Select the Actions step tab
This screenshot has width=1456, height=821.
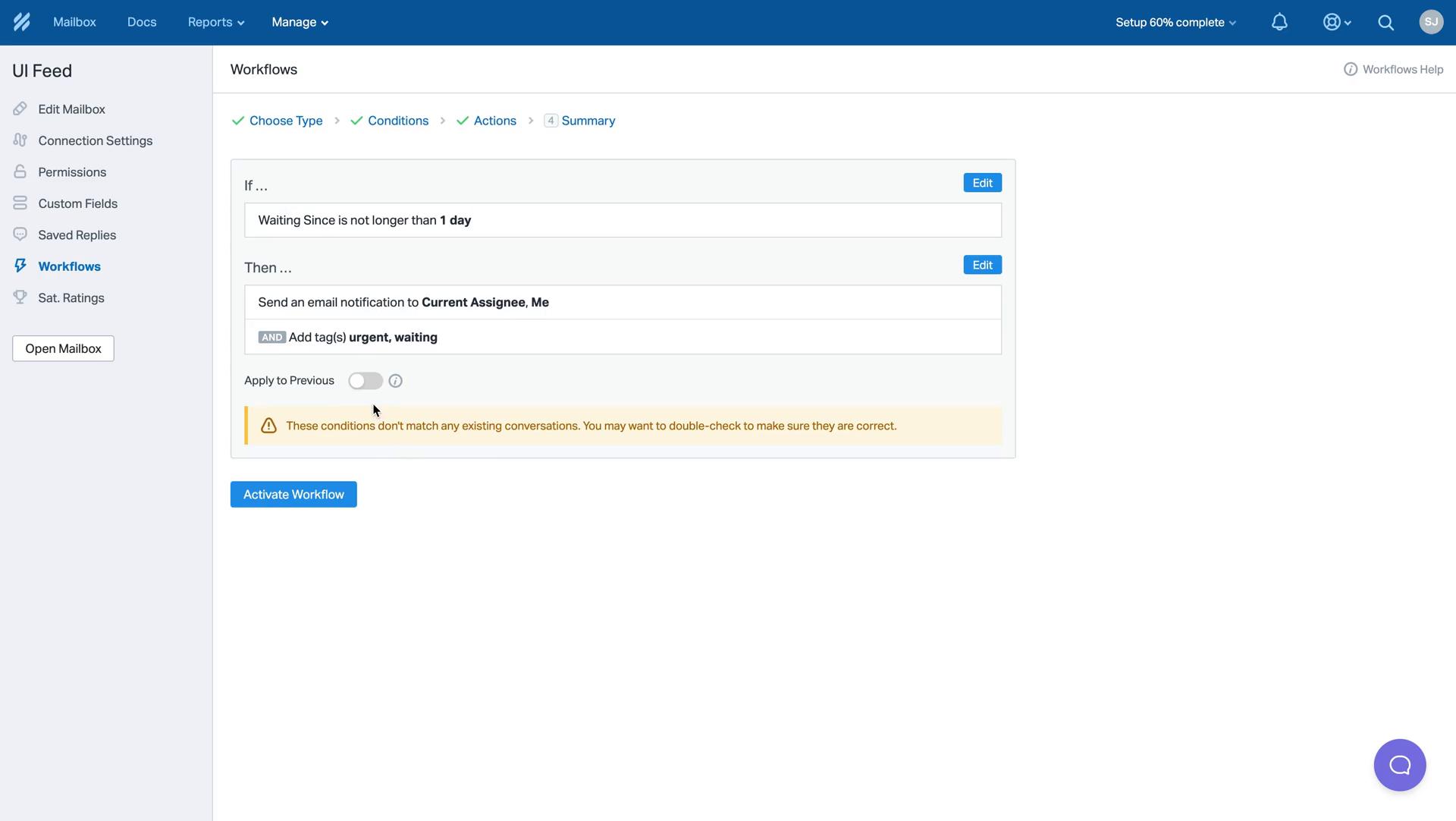tap(494, 120)
